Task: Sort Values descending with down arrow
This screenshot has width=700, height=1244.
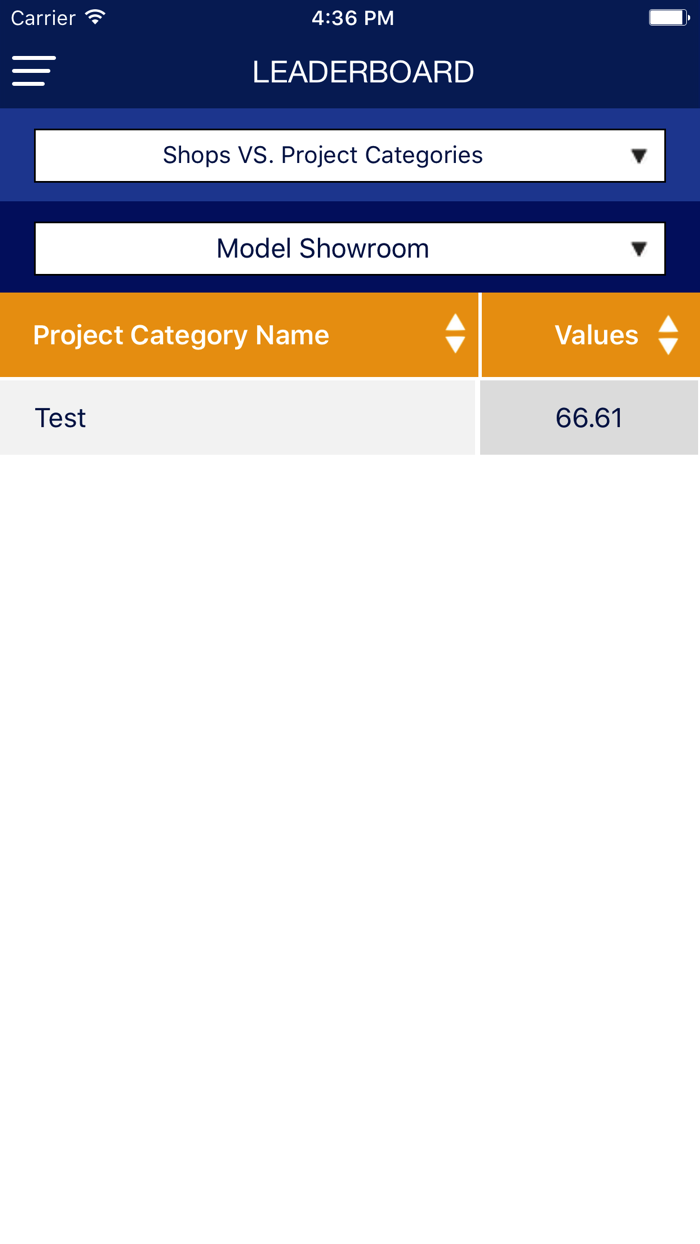Action: click(668, 346)
